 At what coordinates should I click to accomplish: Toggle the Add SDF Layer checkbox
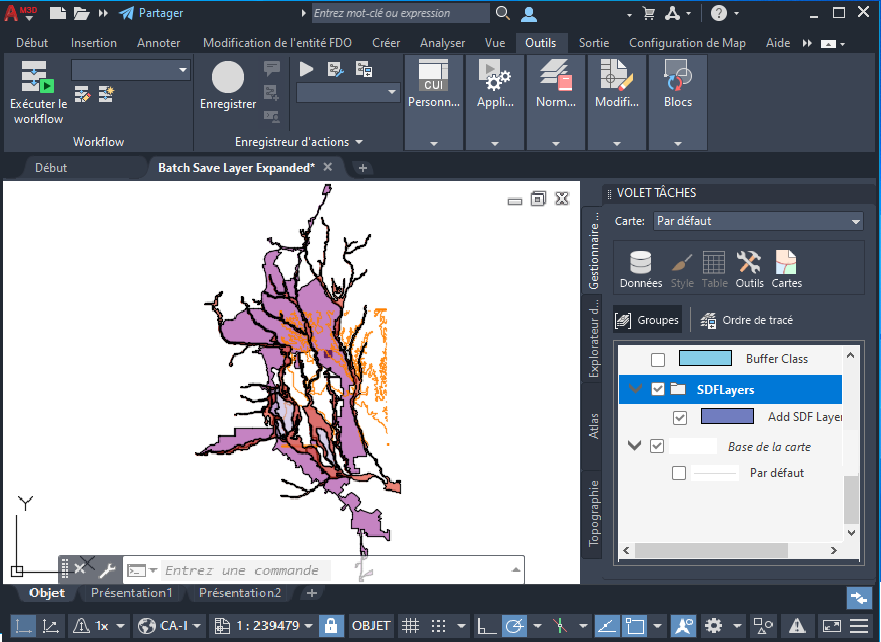point(680,417)
